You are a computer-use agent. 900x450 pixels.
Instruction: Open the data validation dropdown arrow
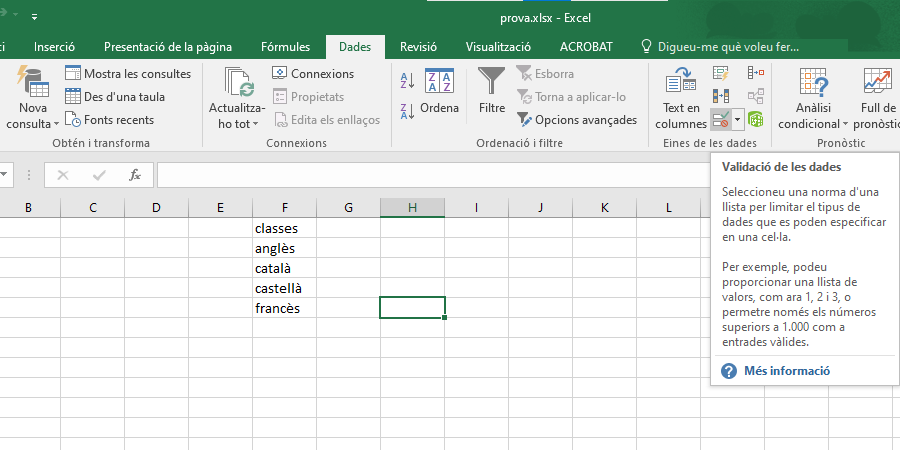(738, 120)
